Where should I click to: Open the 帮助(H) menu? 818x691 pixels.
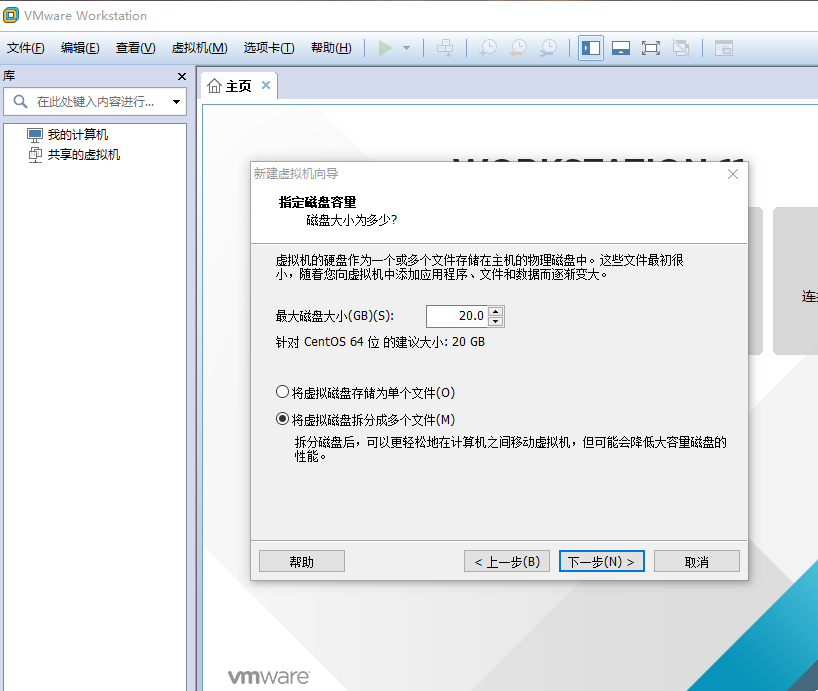pos(331,48)
